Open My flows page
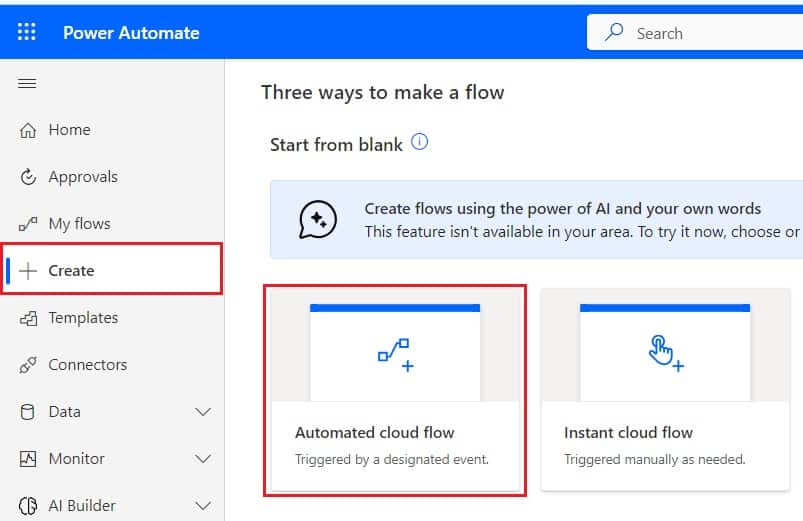This screenshot has height=521, width=803. click(x=112, y=224)
